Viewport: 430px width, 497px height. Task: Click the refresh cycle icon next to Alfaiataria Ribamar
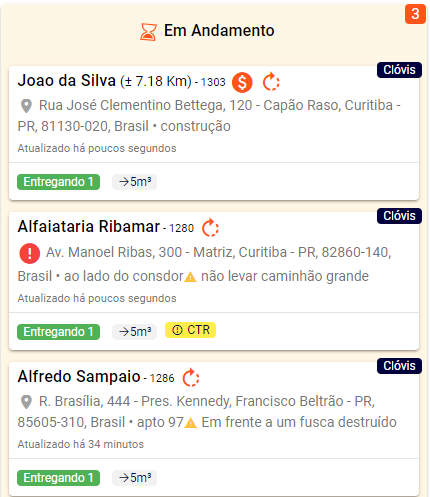pos(210,228)
